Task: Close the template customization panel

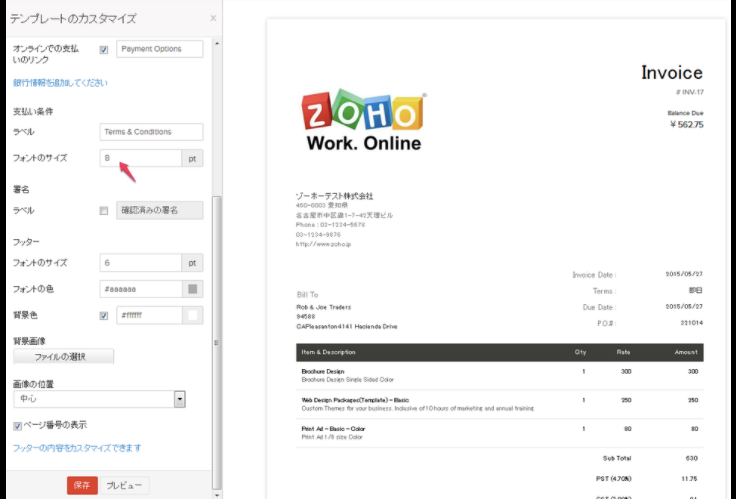Action: click(x=213, y=18)
